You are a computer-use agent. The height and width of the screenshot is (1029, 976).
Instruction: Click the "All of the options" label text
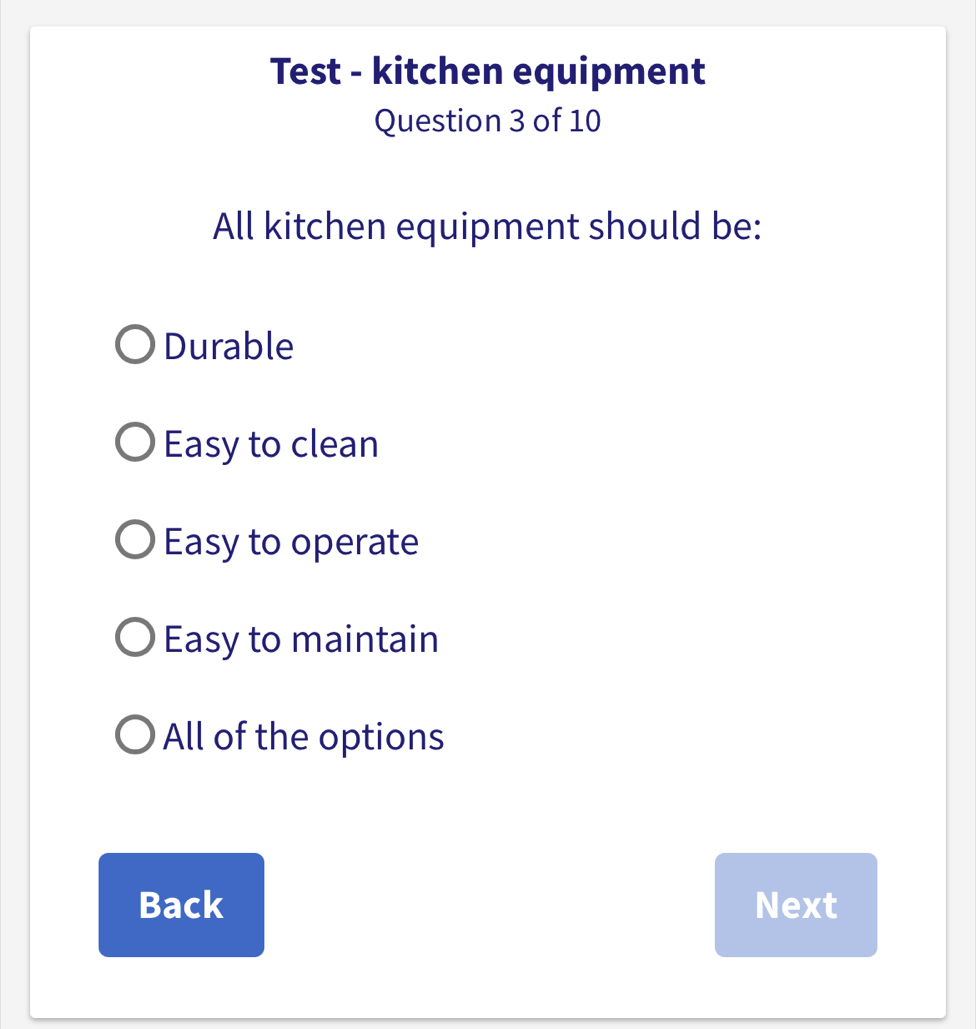pos(302,735)
